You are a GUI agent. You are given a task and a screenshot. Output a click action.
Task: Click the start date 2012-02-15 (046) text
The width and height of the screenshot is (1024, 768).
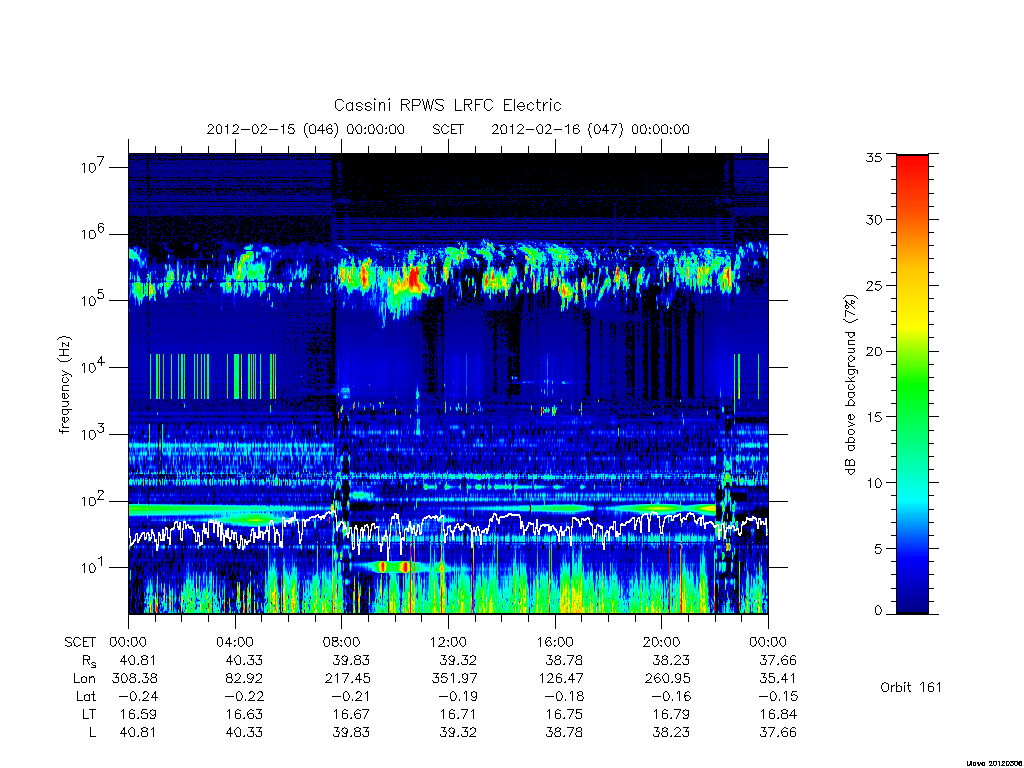[x=272, y=129]
